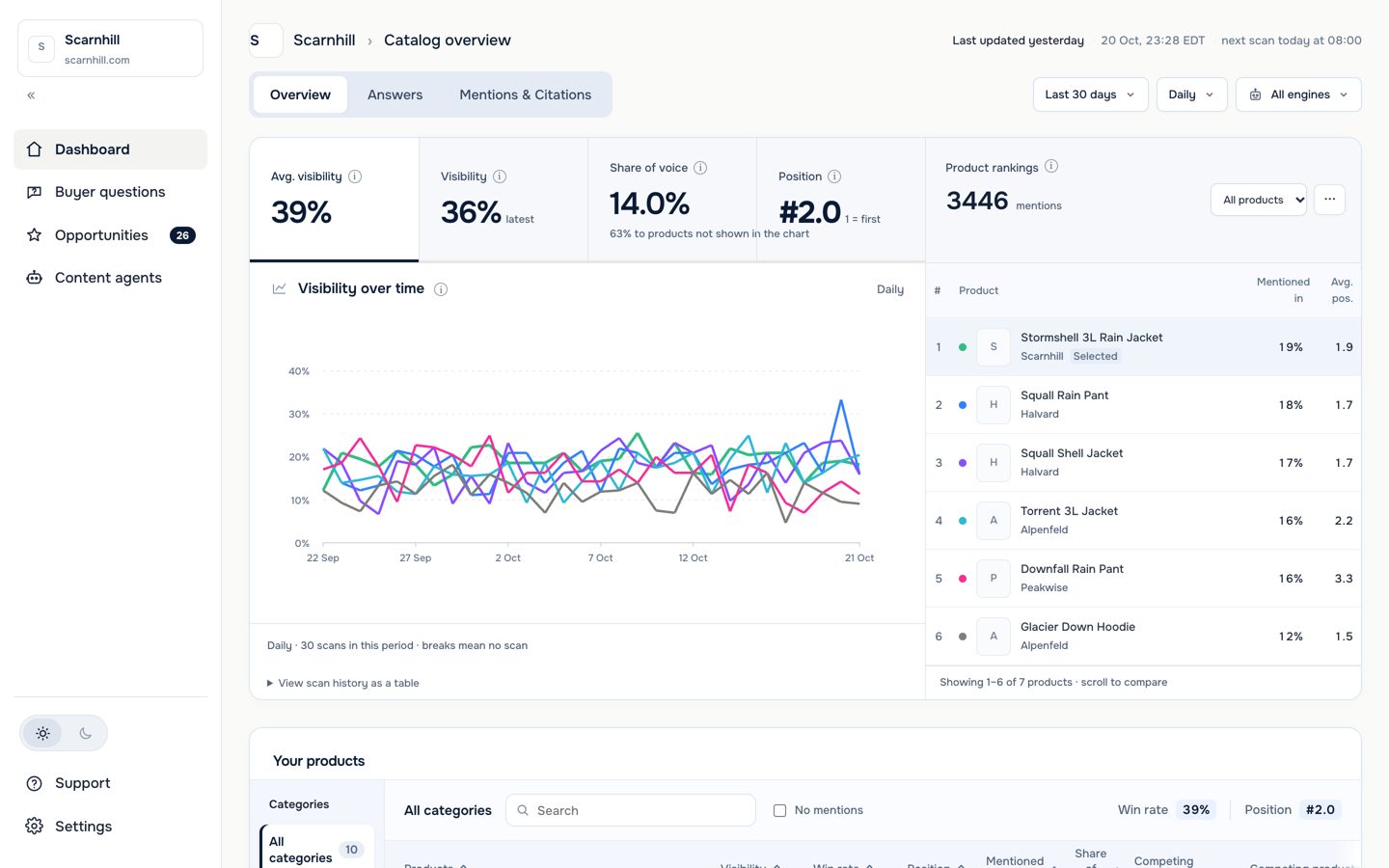1389x868 pixels.
Task: Show info for Product rankings
Action: coord(1051,166)
